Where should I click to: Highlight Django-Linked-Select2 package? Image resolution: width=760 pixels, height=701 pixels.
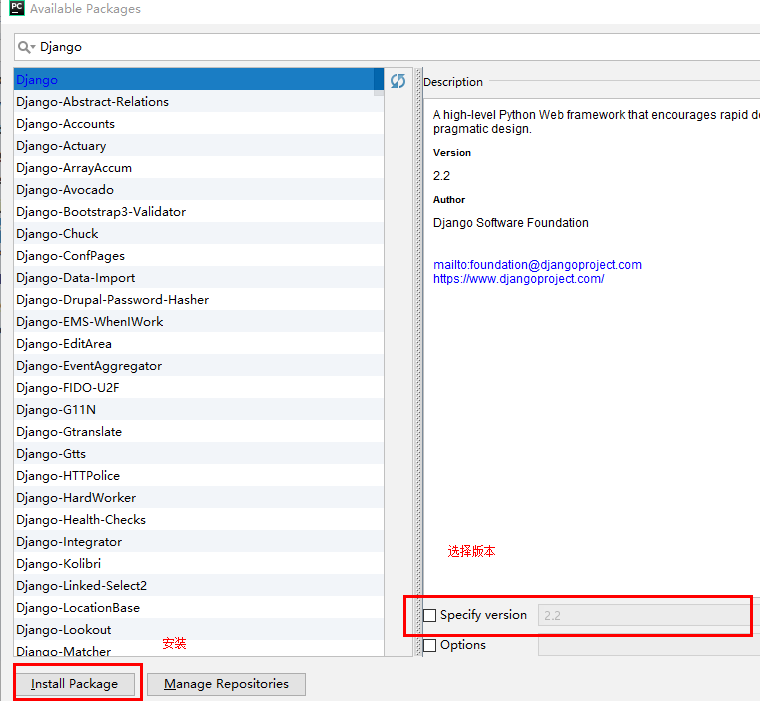coord(82,586)
